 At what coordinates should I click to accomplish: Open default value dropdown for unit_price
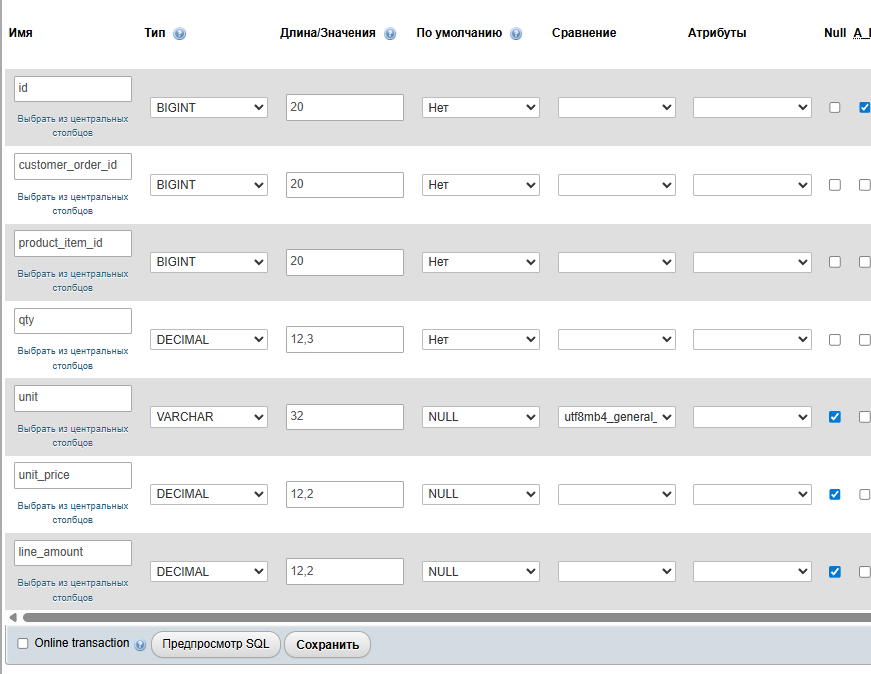point(480,494)
